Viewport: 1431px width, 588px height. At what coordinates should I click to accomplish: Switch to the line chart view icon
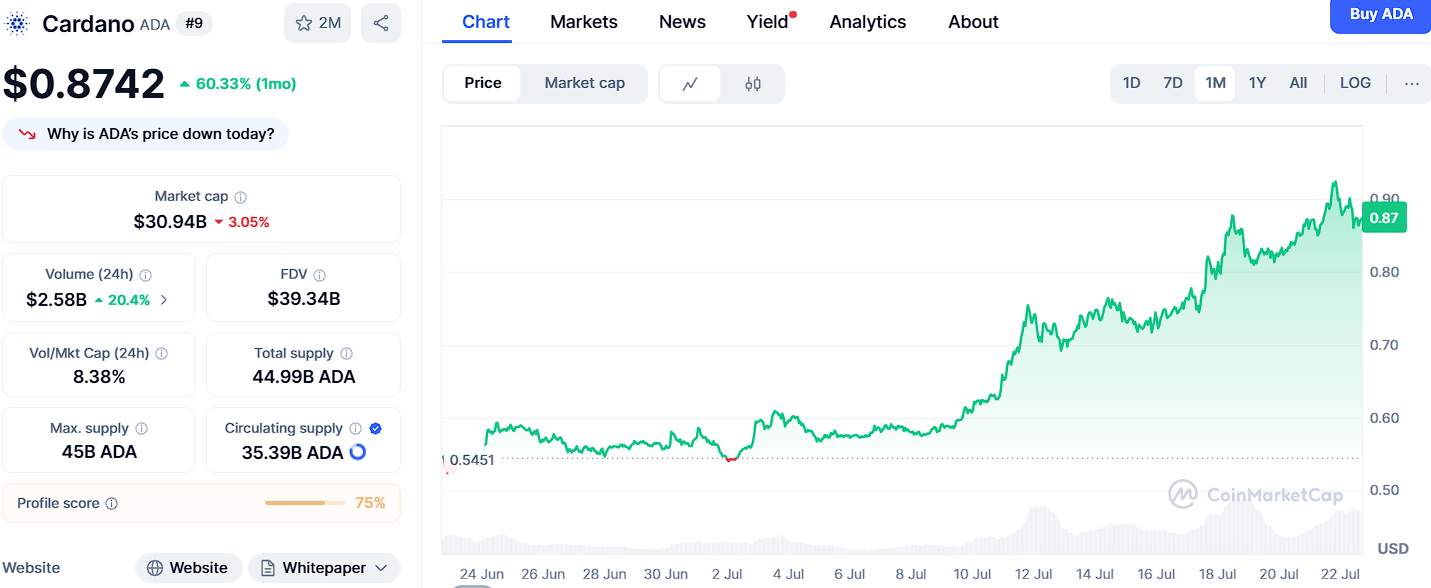click(x=690, y=84)
